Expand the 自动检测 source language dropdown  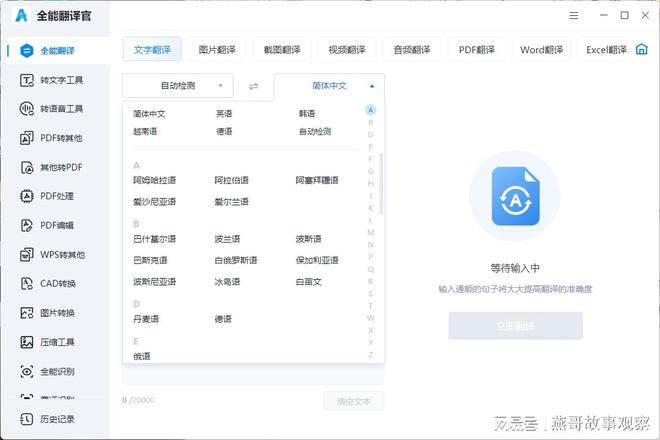click(178, 86)
